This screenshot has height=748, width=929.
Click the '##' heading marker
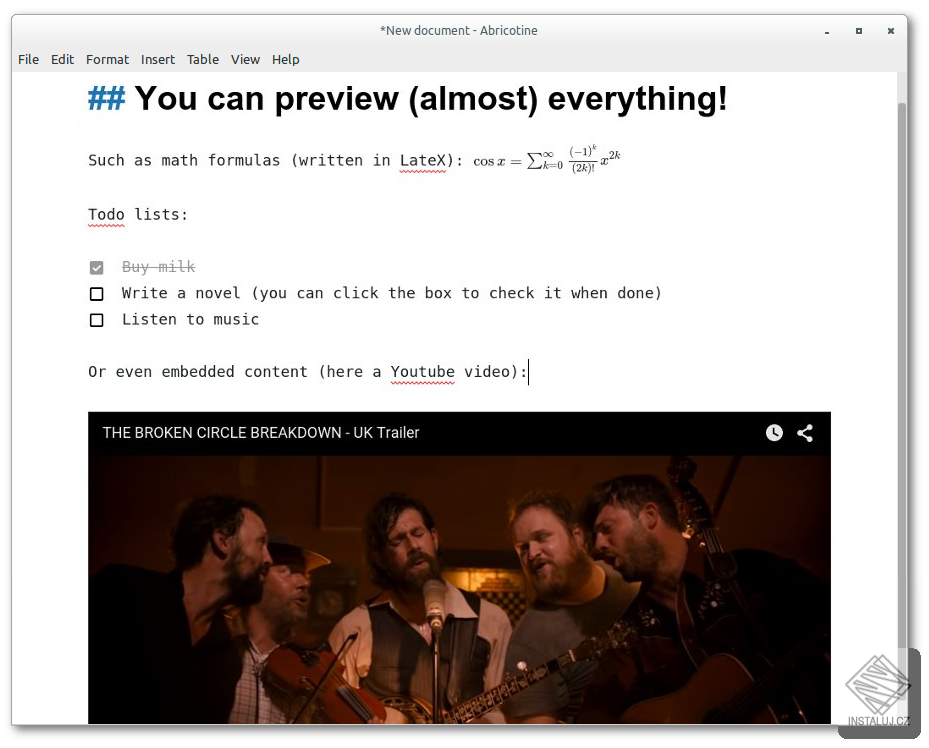pyautogui.click(x=107, y=98)
